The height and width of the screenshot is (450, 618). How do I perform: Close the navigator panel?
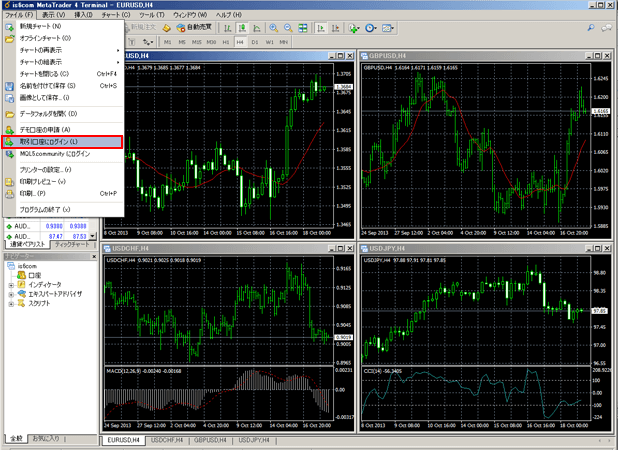pyautogui.click(x=94, y=257)
